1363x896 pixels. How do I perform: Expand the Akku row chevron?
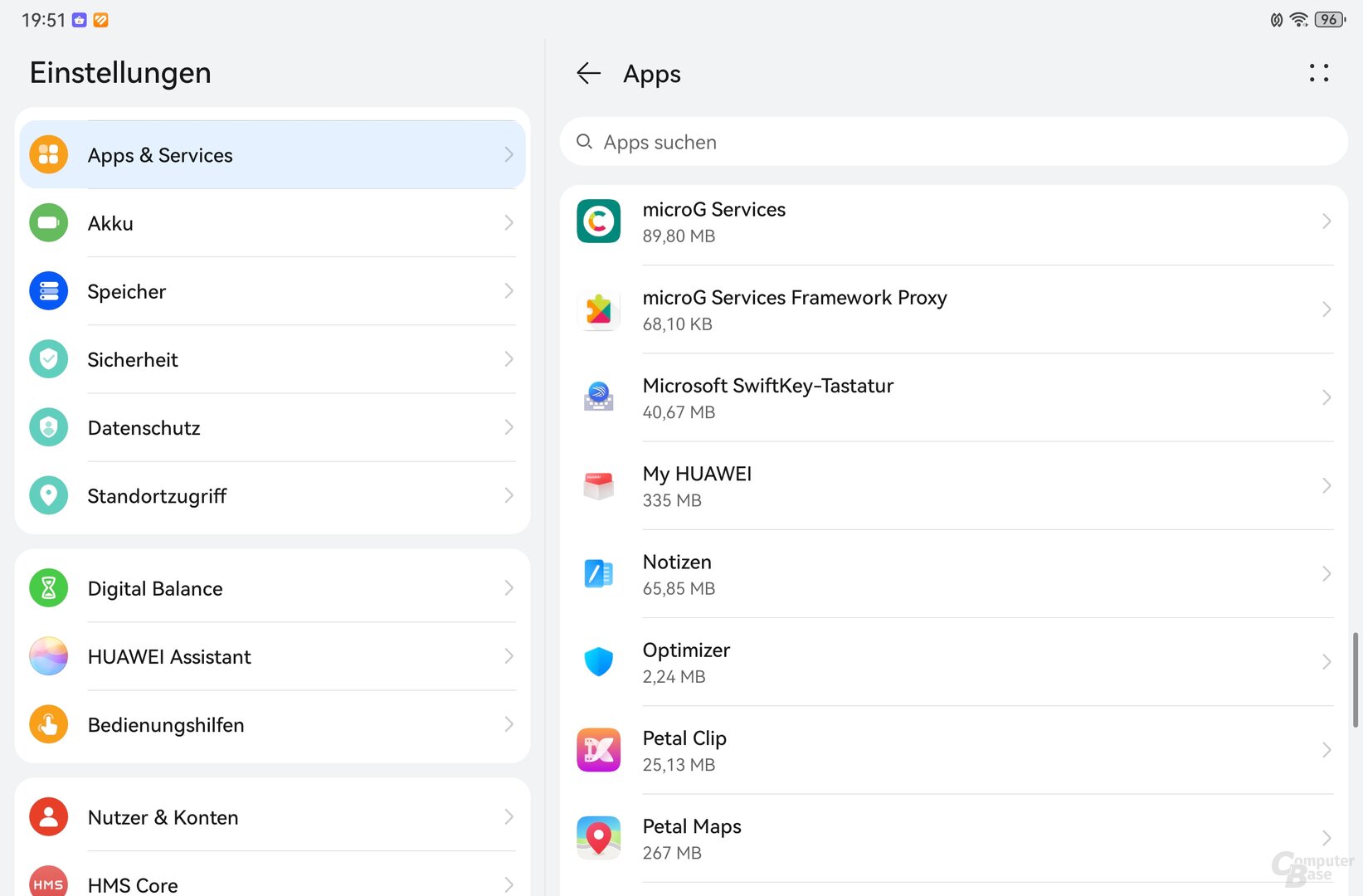pyautogui.click(x=509, y=222)
